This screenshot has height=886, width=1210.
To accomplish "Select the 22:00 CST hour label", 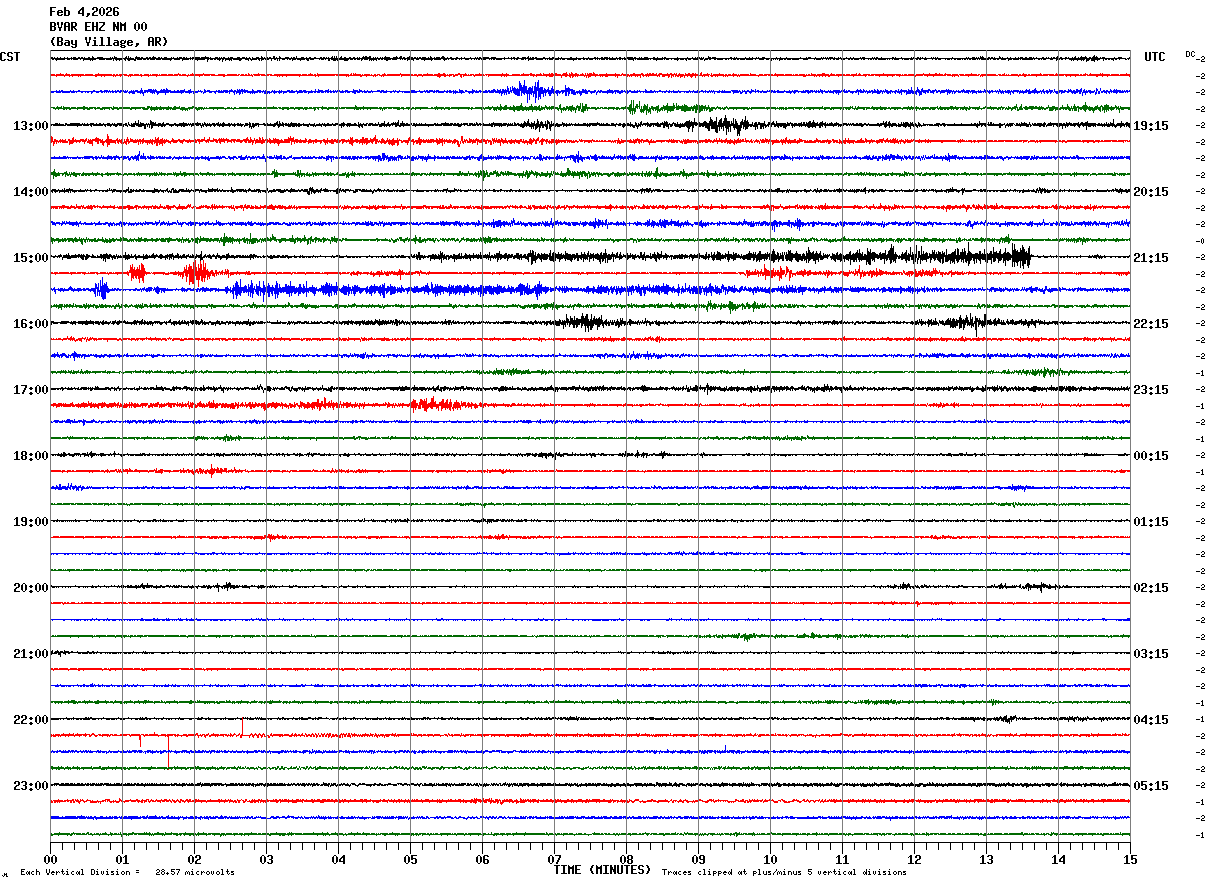I will coord(30,720).
